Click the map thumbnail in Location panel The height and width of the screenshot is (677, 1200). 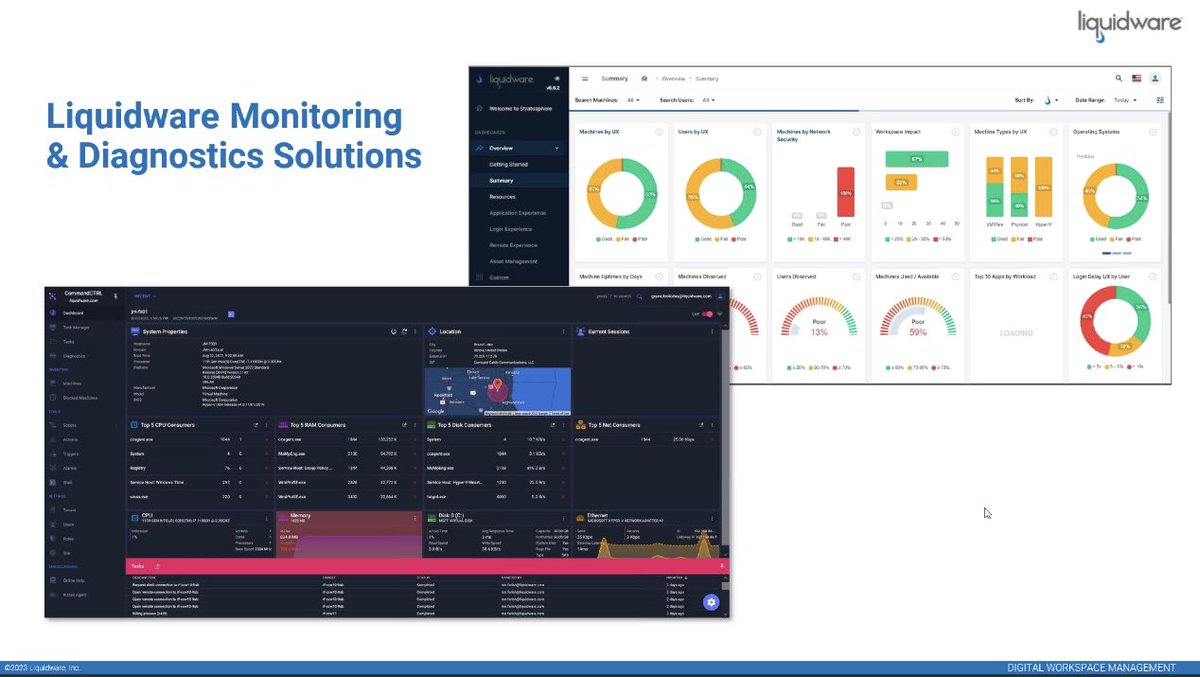point(498,391)
